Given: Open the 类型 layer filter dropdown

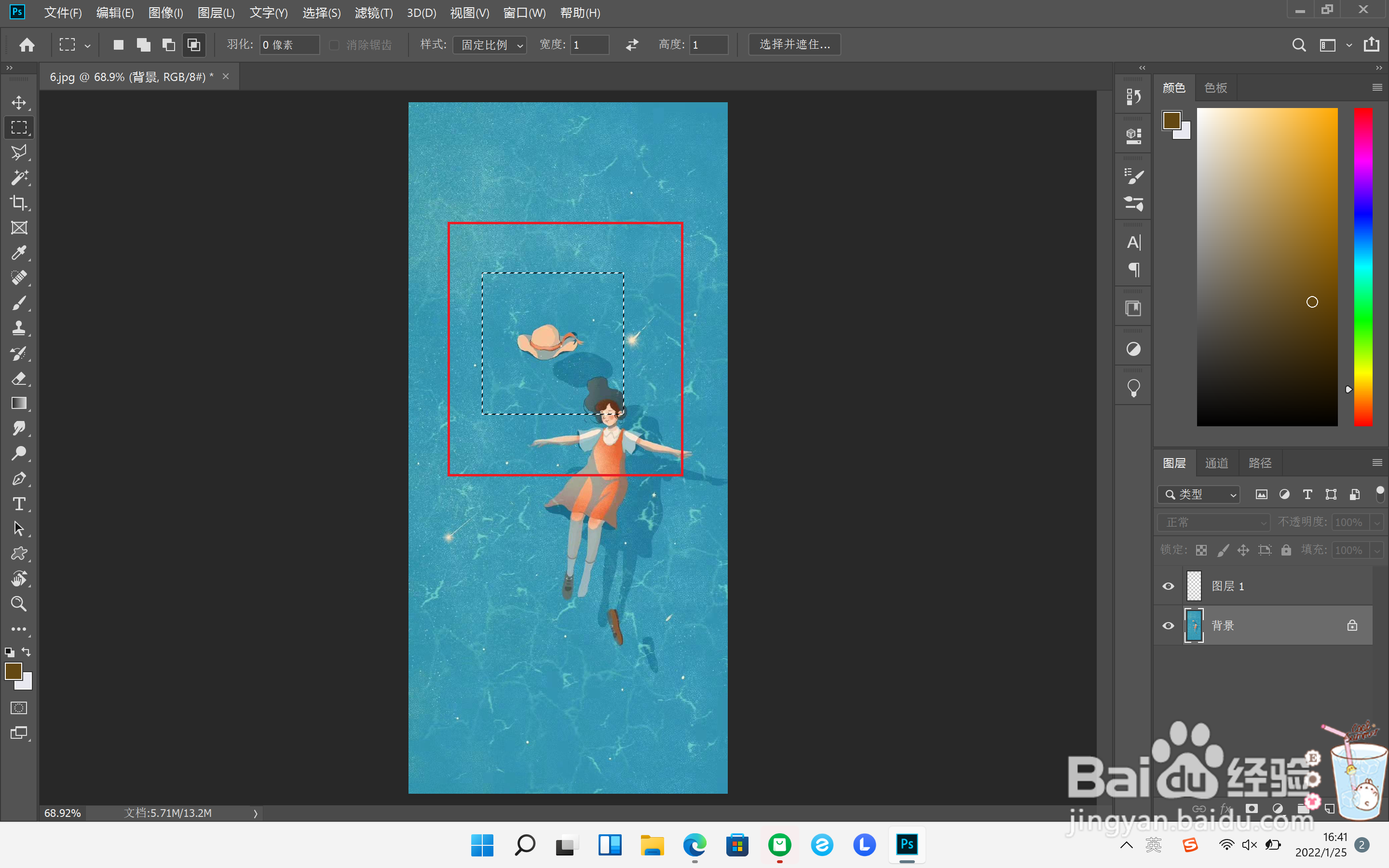Looking at the screenshot, I should 1199,494.
